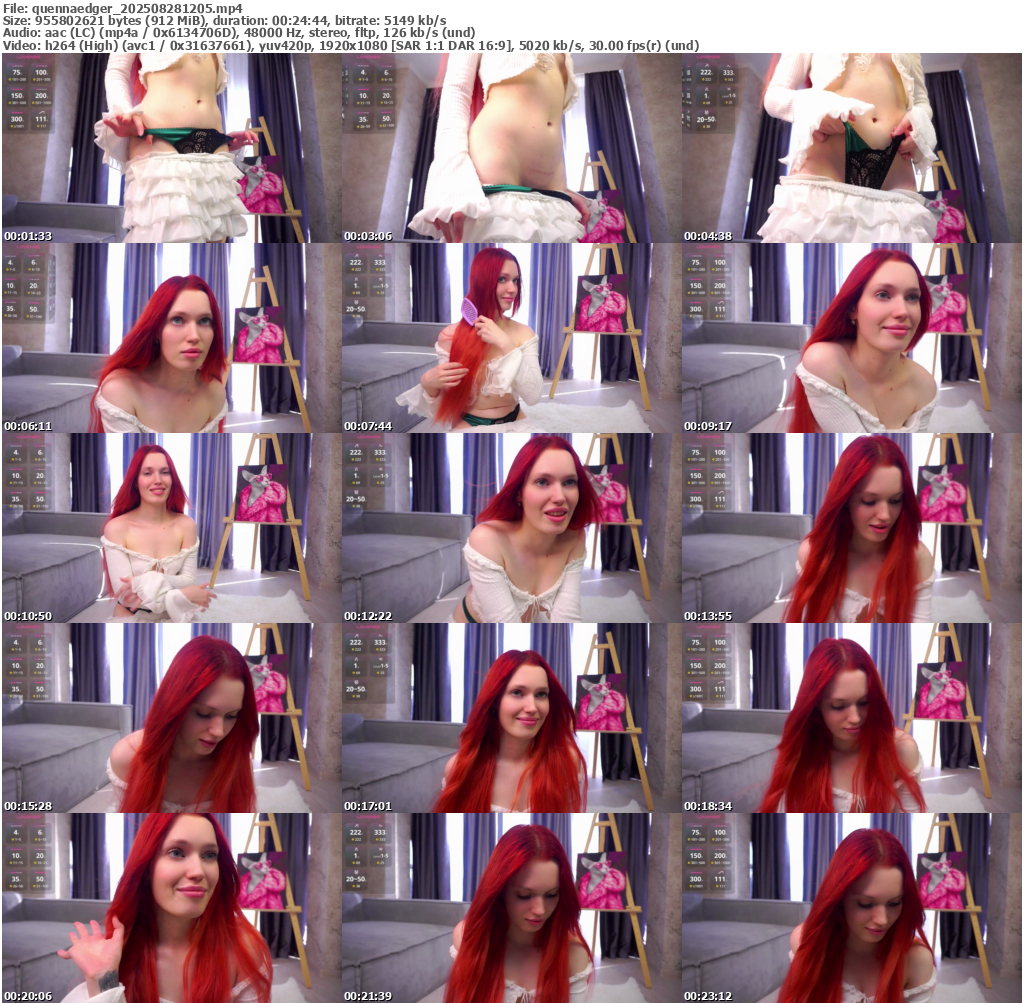This screenshot has height=1003, width=1024.
Task: Click the Video codec info line
Action: 350,46
